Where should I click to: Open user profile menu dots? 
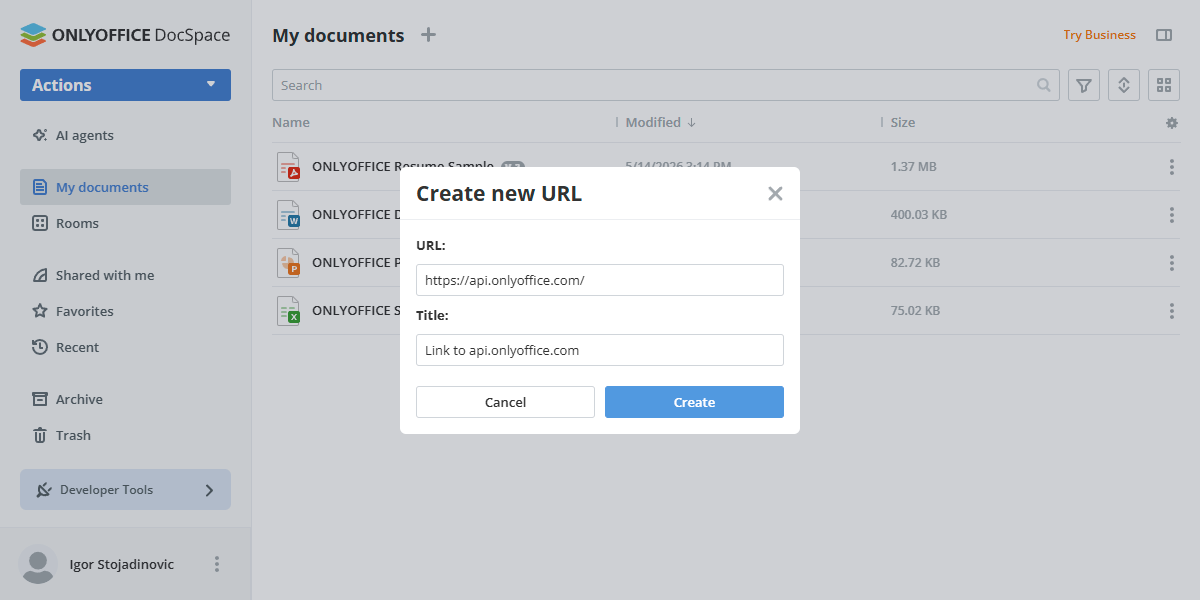tap(217, 564)
